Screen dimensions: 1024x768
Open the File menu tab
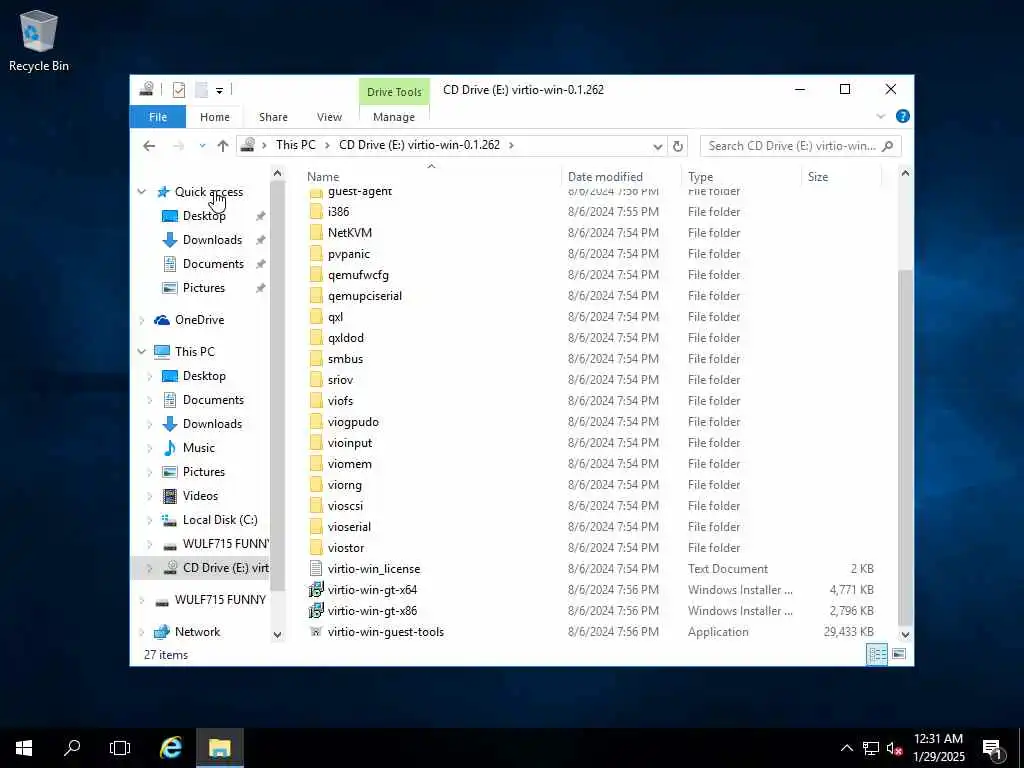click(158, 117)
